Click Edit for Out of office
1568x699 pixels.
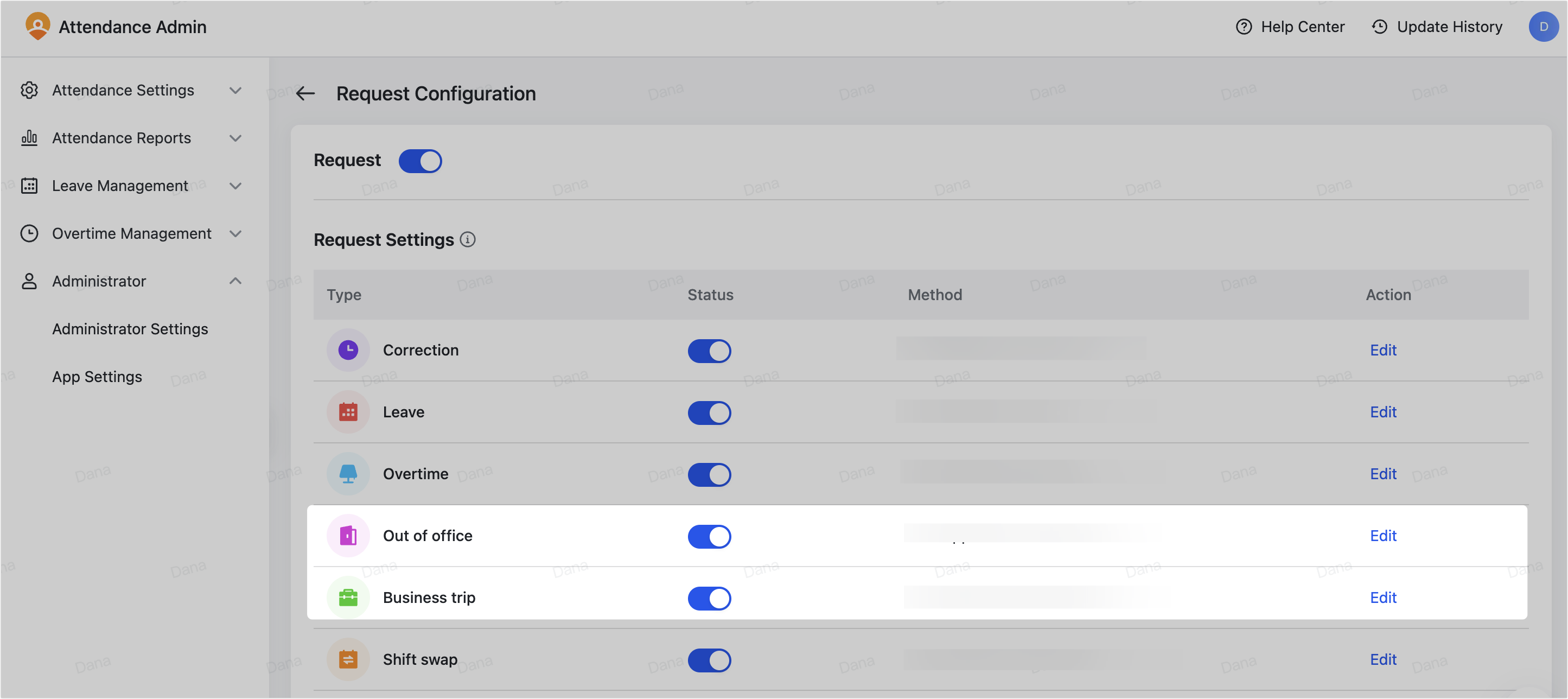1383,536
